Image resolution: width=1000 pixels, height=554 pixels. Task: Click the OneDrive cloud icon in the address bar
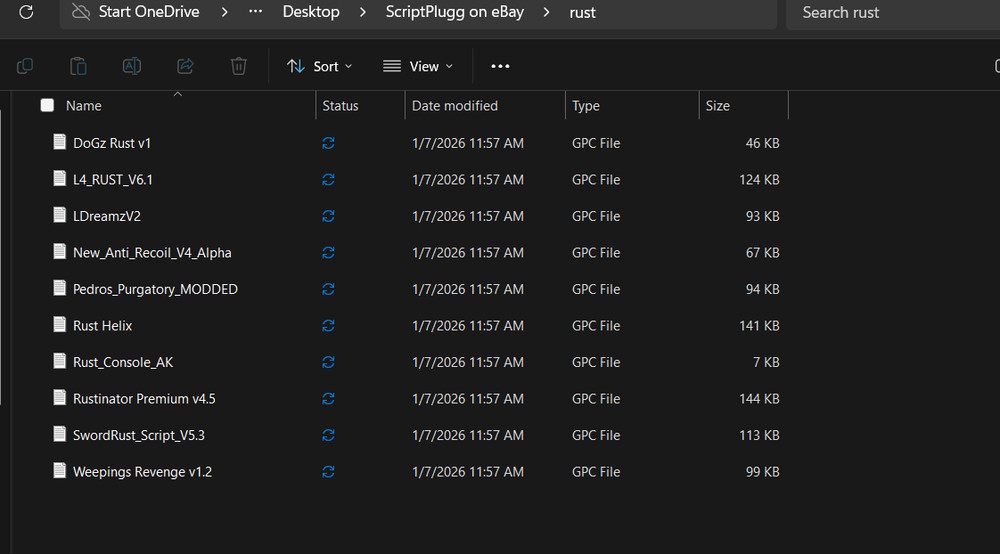(x=80, y=13)
